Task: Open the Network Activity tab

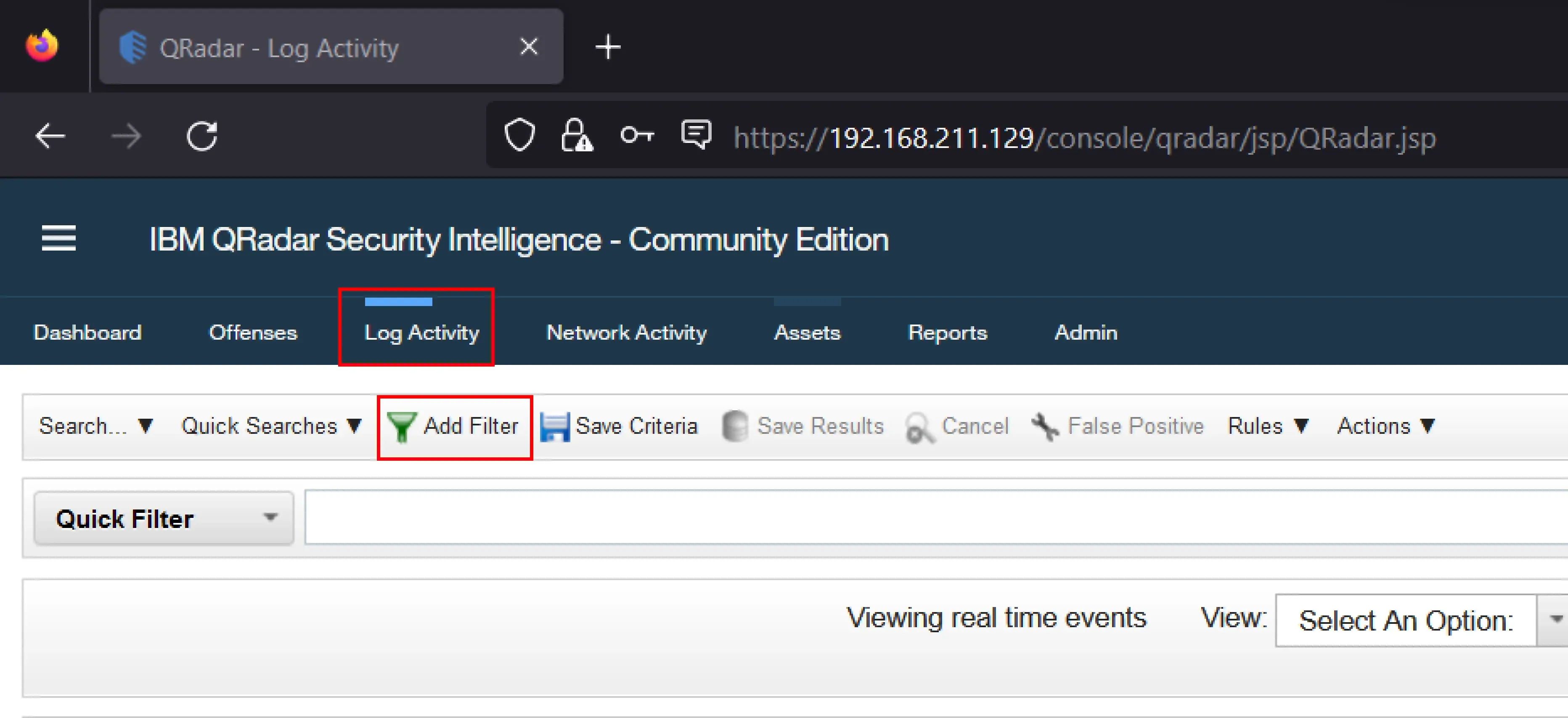Action: (626, 332)
